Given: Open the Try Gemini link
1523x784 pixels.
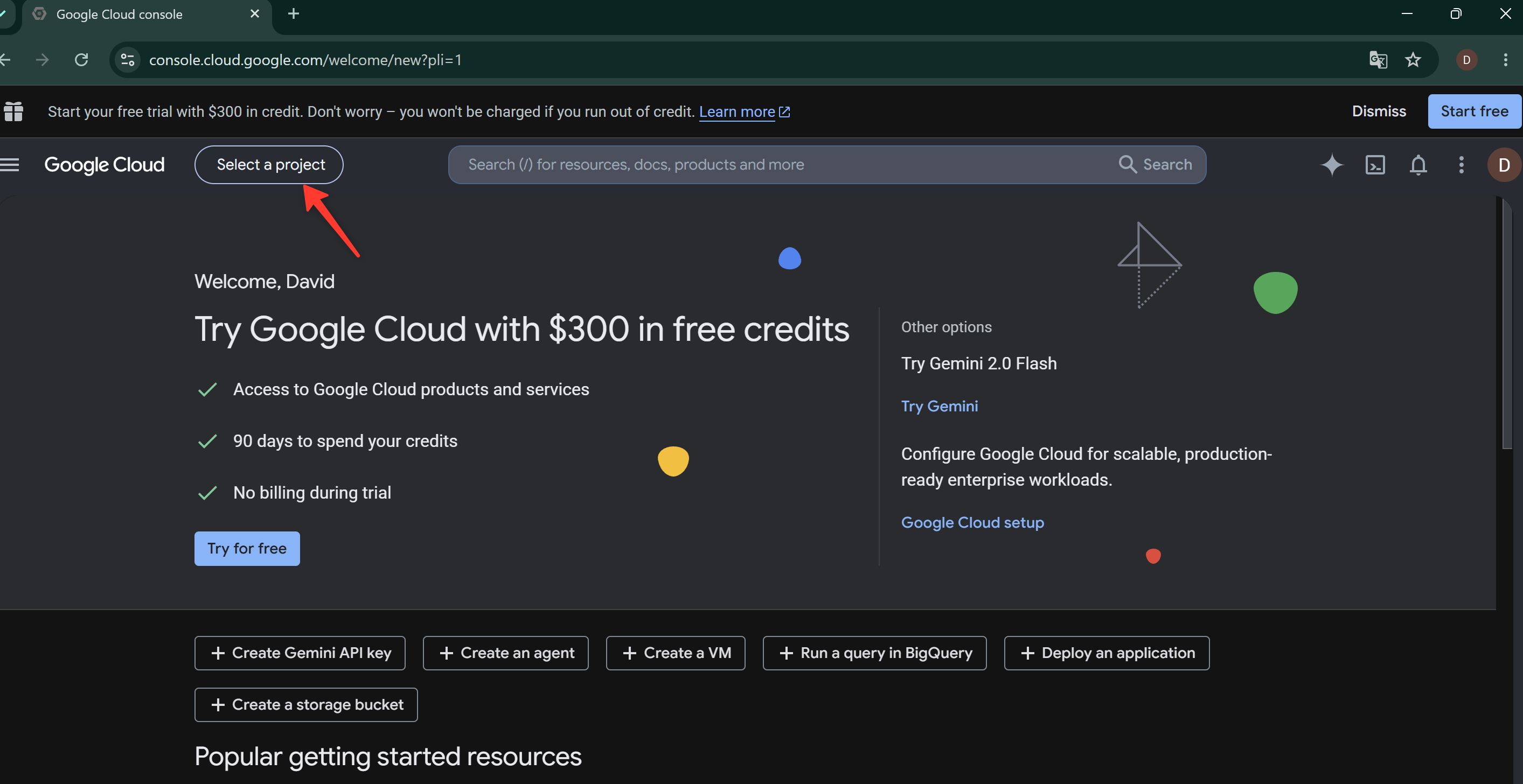Looking at the screenshot, I should [940, 407].
